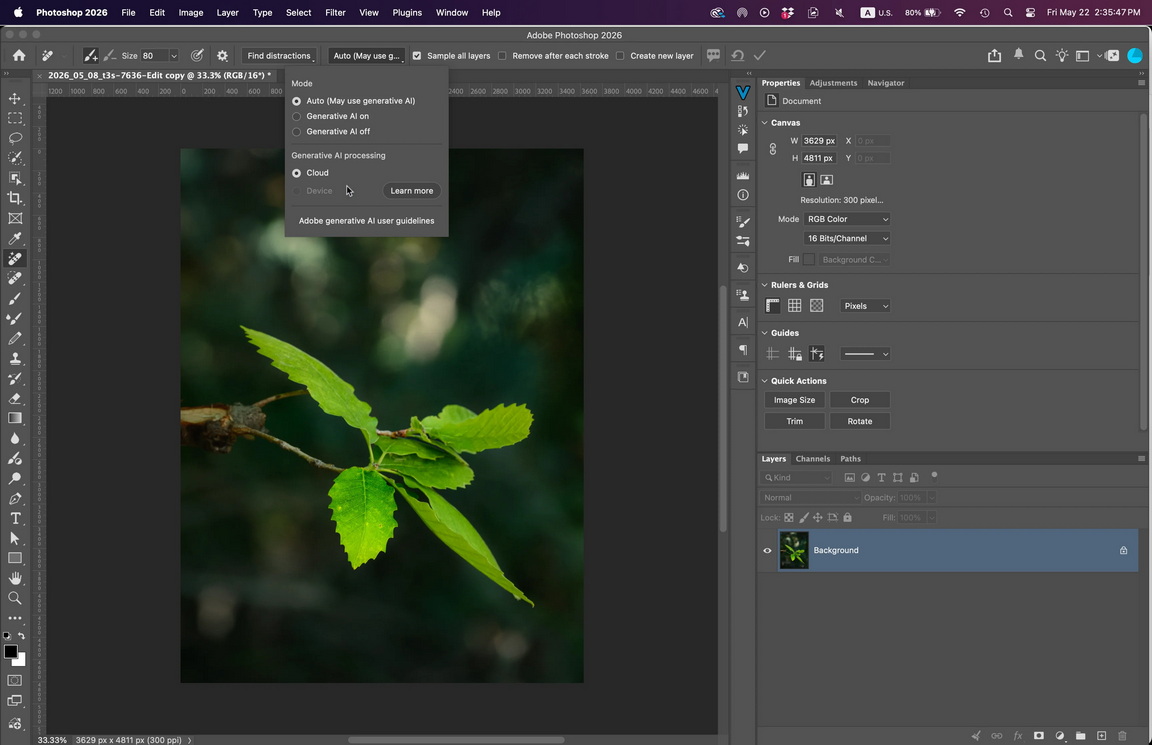Select Generative AI on radio button
1152x745 pixels.
click(x=297, y=116)
